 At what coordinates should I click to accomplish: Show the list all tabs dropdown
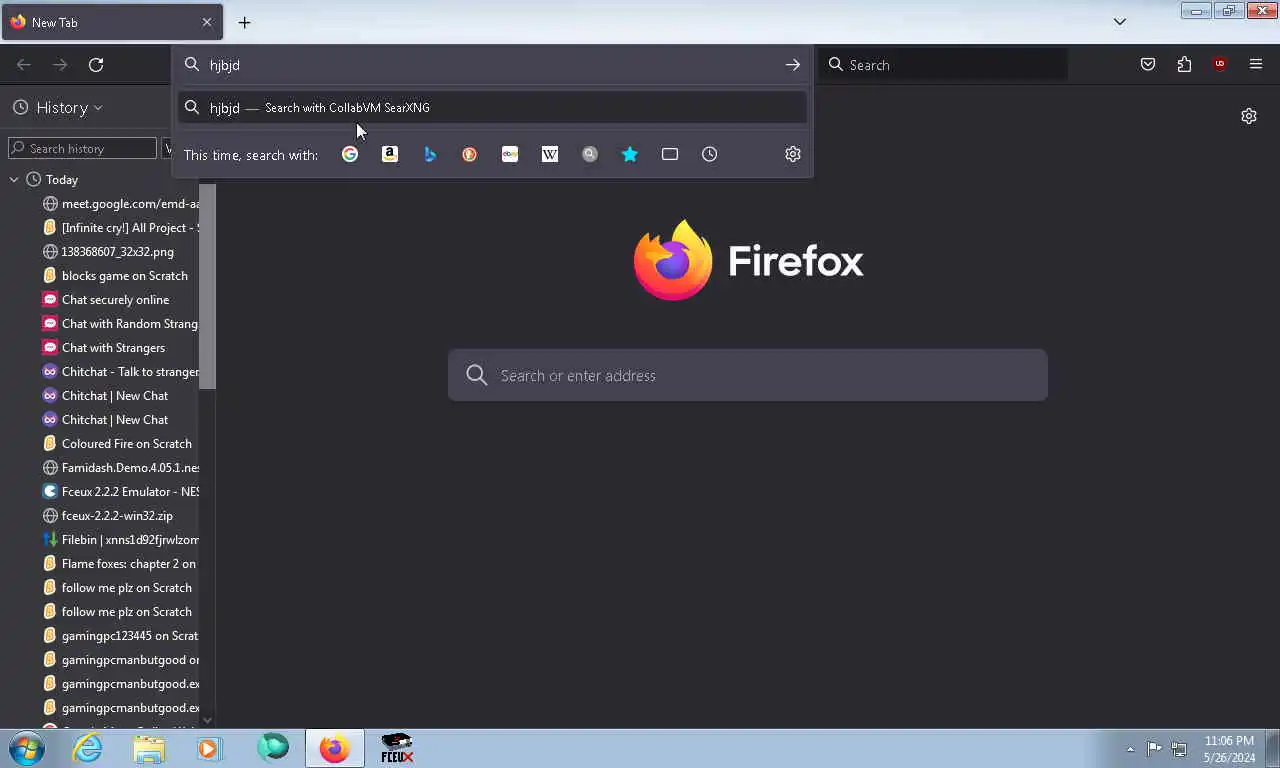[1120, 22]
